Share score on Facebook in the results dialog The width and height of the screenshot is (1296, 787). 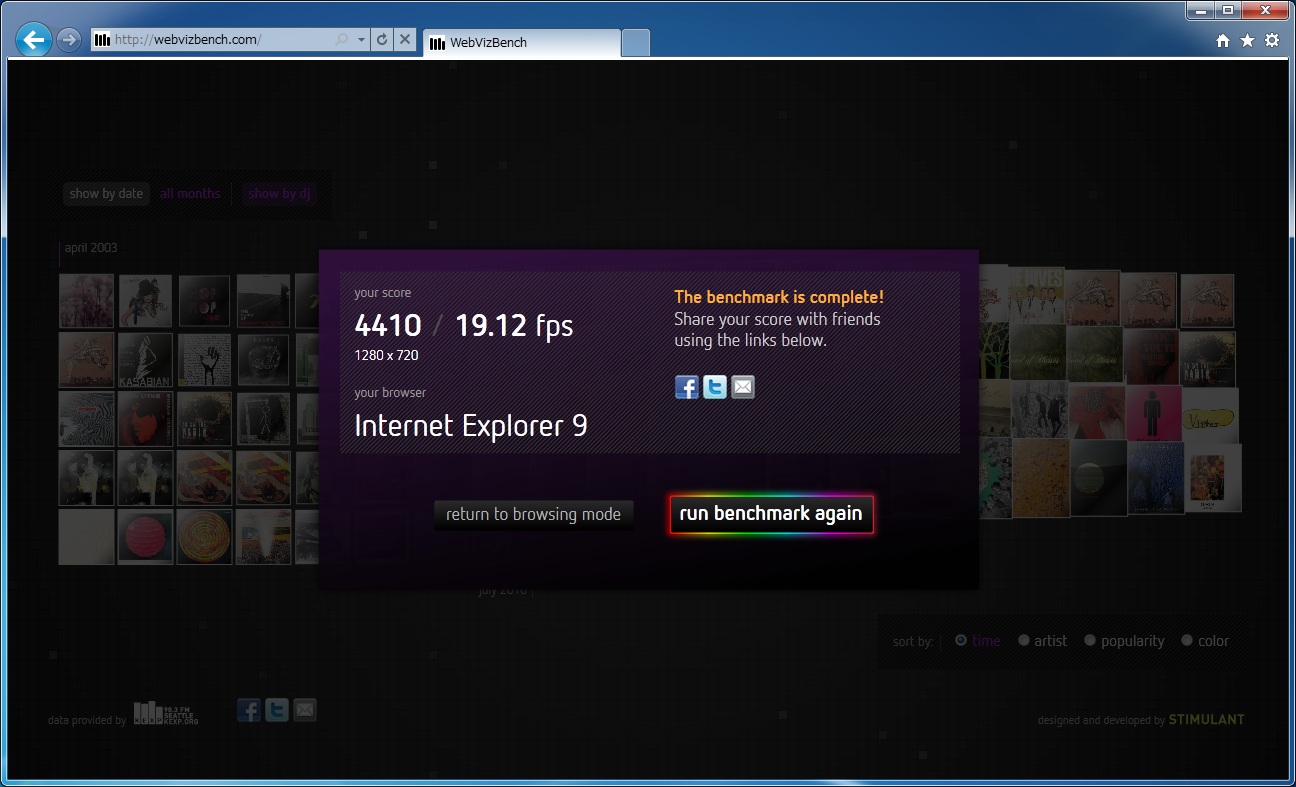pos(687,387)
